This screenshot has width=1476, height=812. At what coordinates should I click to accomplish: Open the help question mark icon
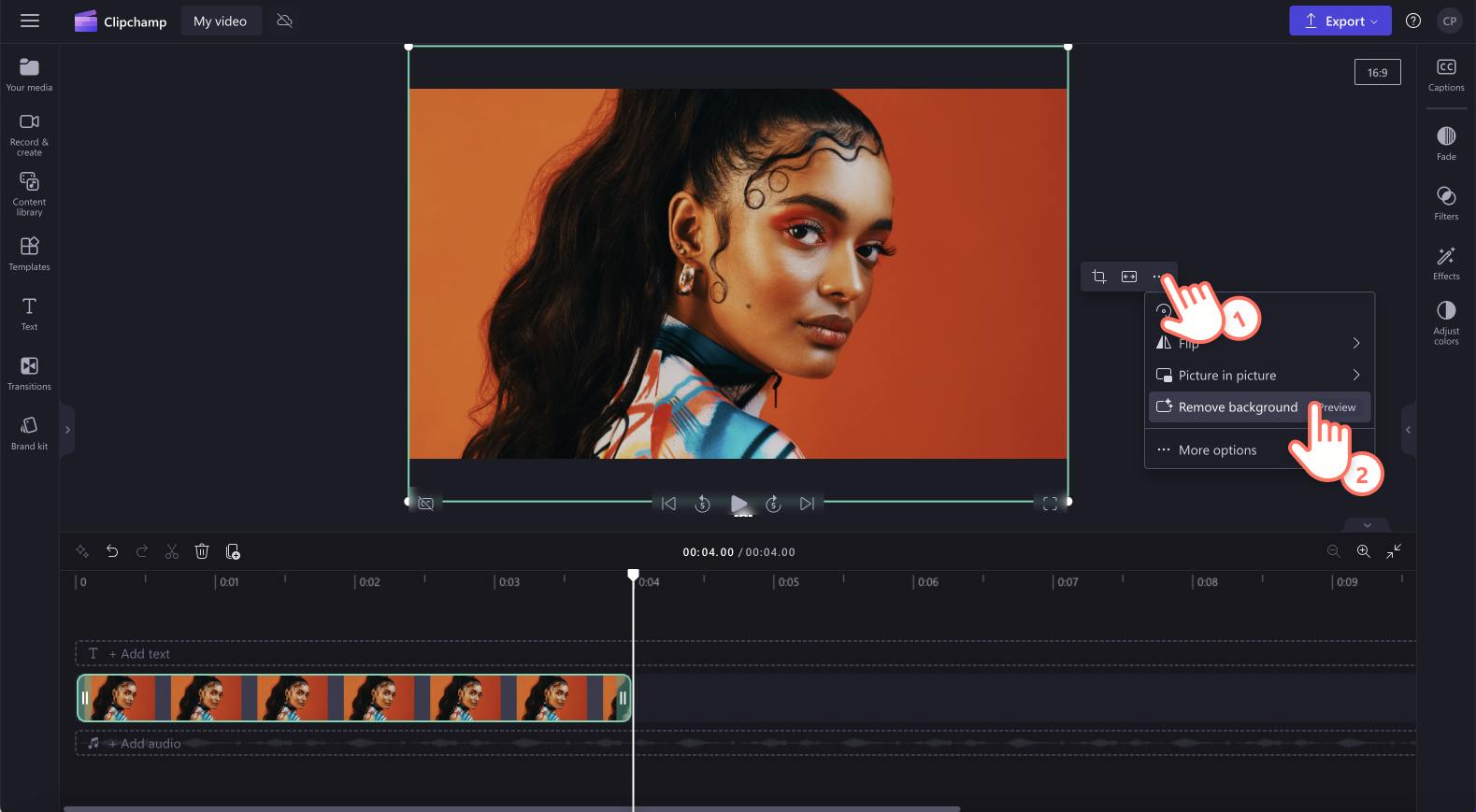click(x=1413, y=21)
